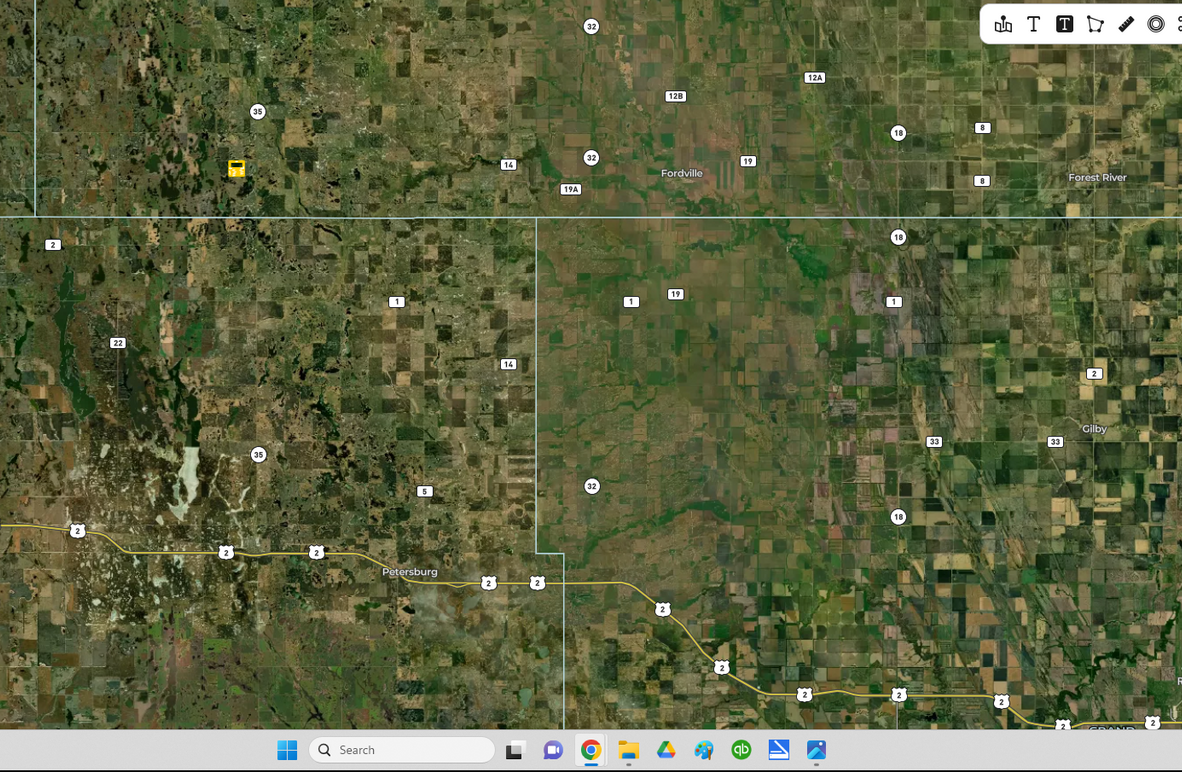Select the map marker pin tool
The width and height of the screenshot is (1182, 772).
[x=1003, y=24]
